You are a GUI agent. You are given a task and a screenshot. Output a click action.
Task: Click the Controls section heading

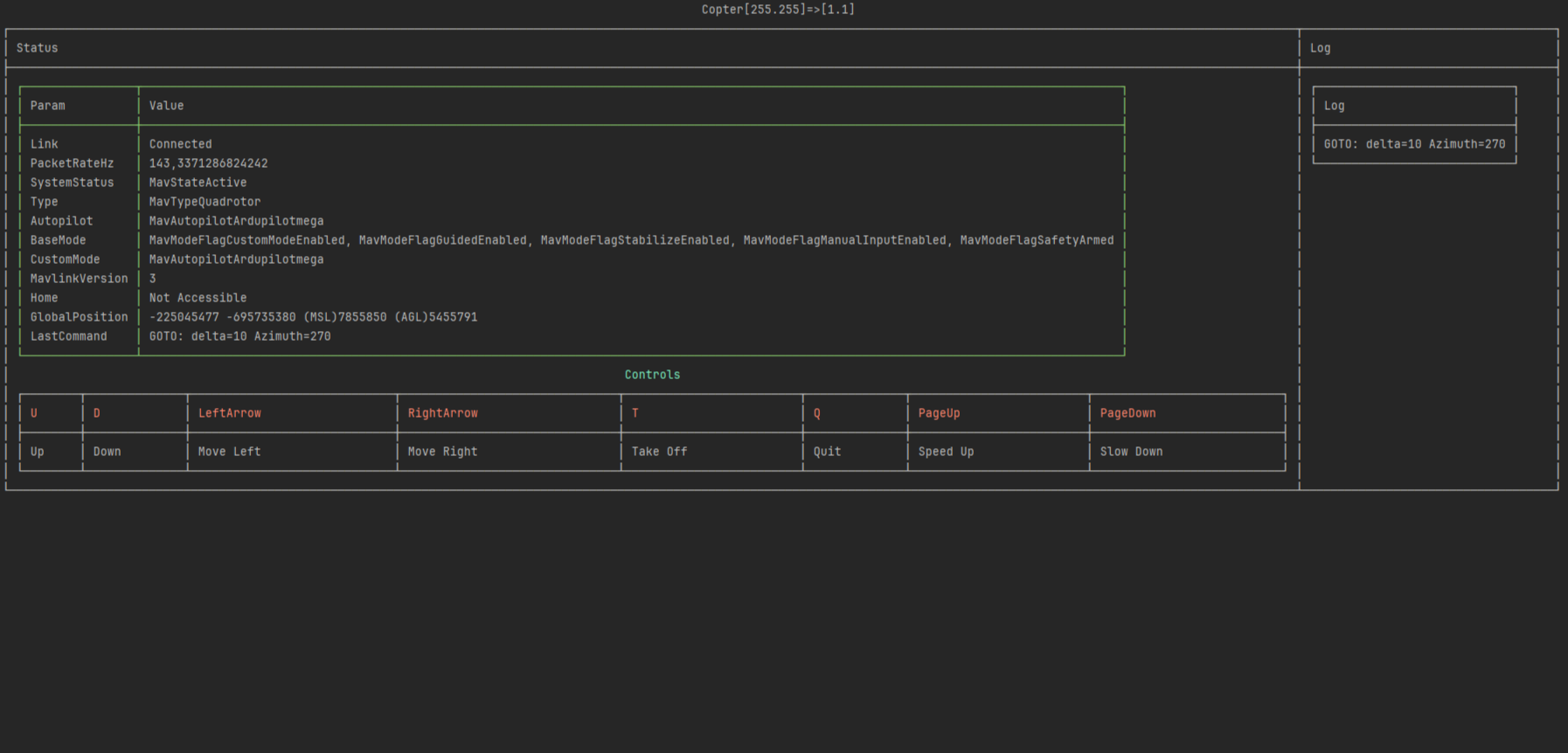tap(652, 375)
